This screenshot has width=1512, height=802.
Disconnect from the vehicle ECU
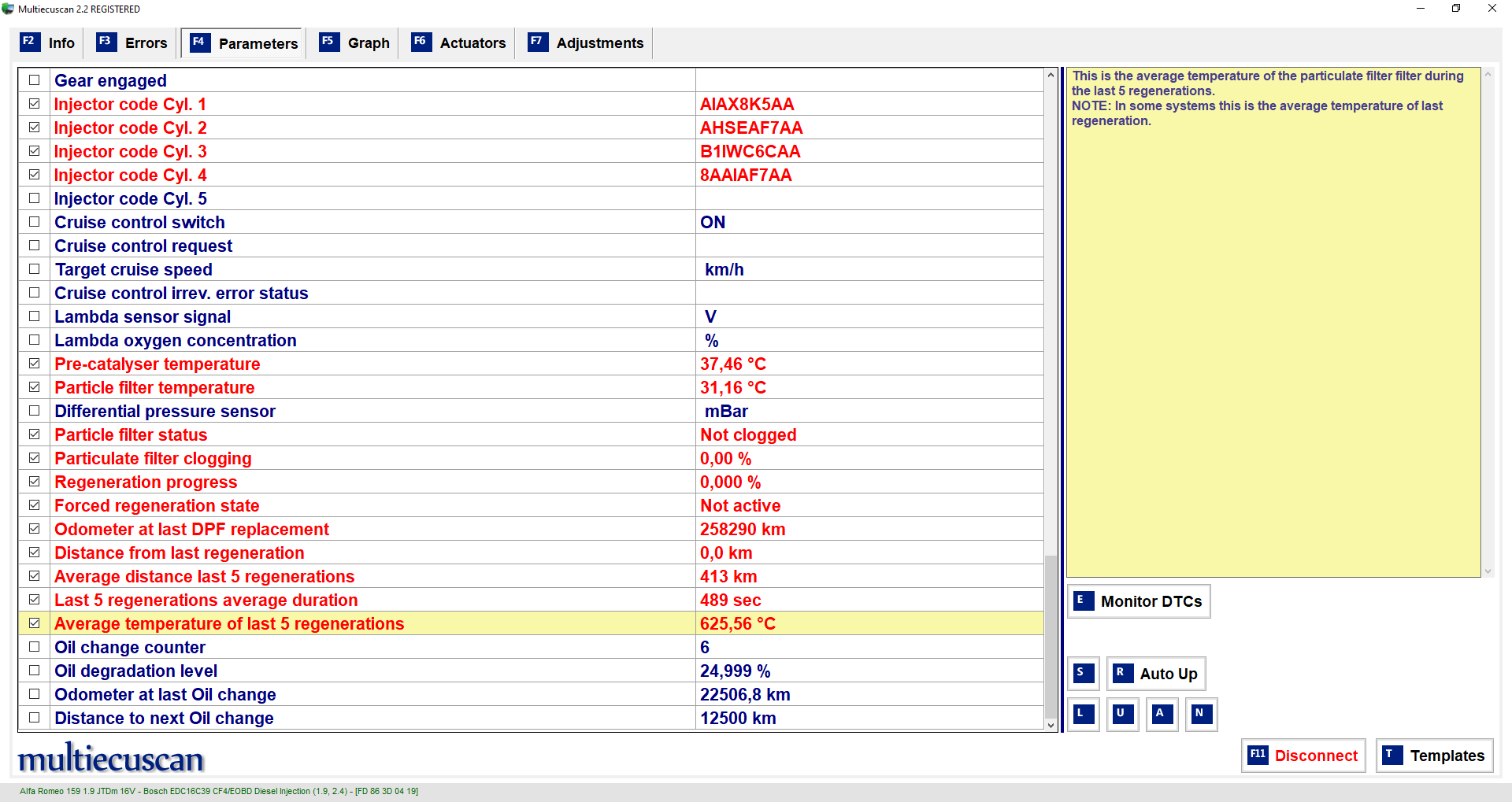(x=1303, y=756)
